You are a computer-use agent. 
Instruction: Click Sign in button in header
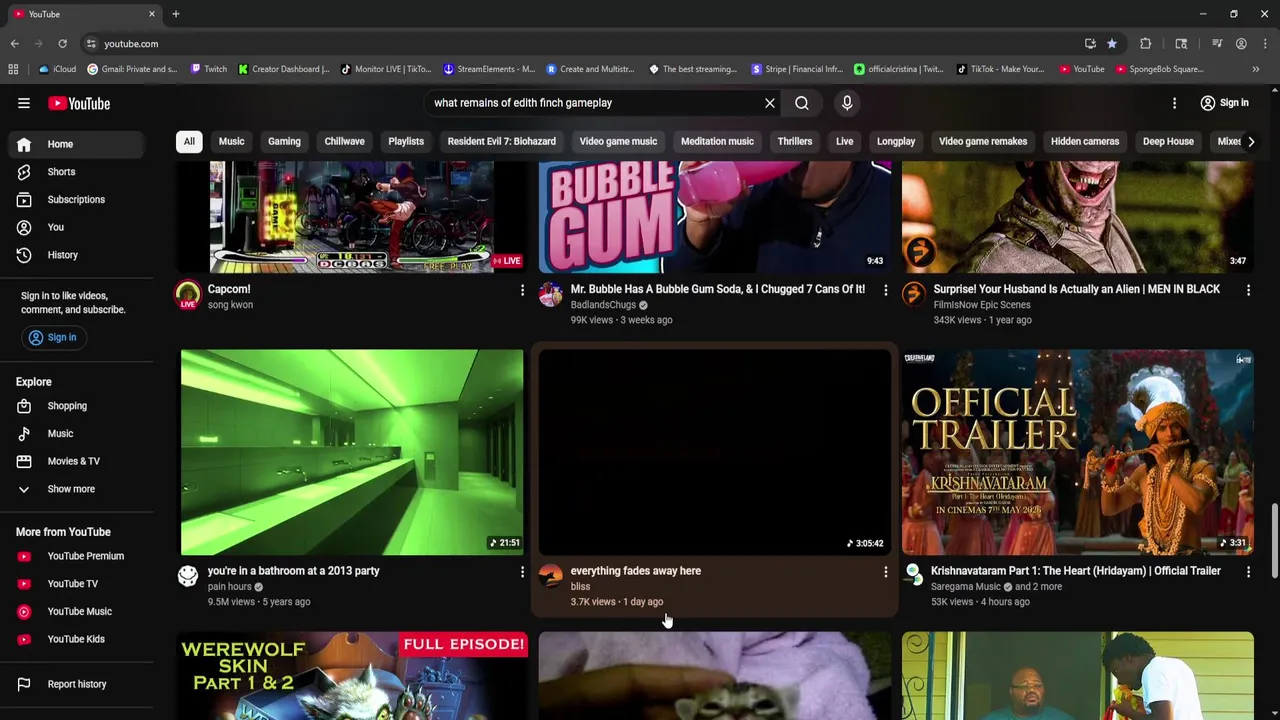(x=1224, y=103)
